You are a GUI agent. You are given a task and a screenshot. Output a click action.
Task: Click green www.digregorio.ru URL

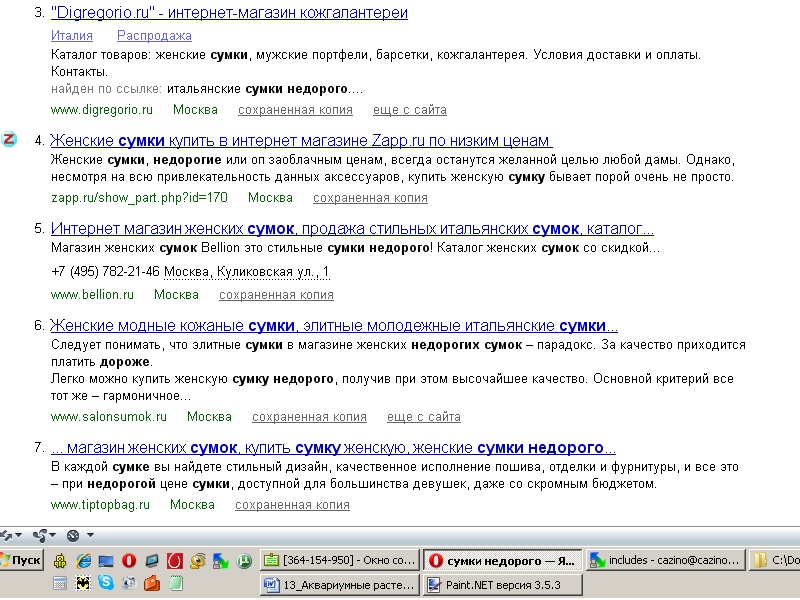[x=102, y=110]
